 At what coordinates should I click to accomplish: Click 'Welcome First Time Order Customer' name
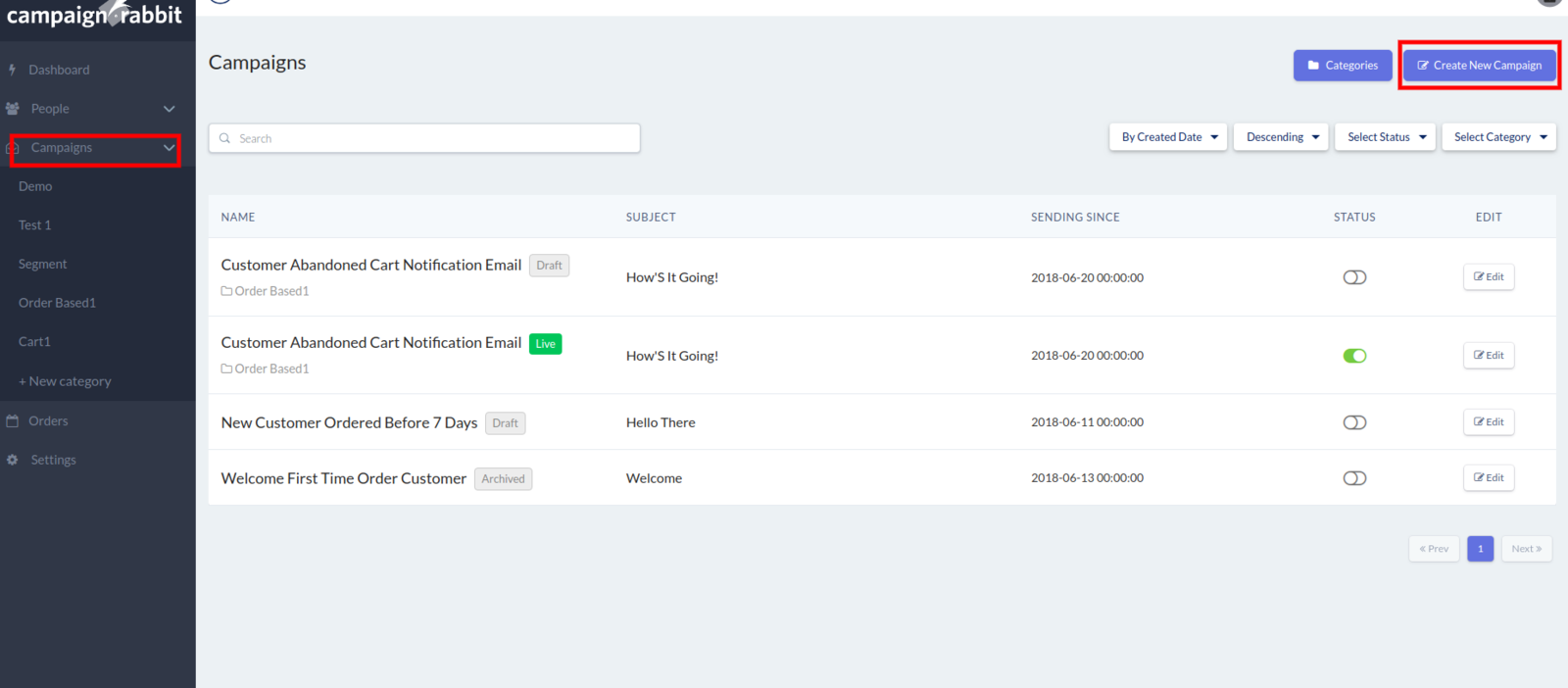point(343,478)
